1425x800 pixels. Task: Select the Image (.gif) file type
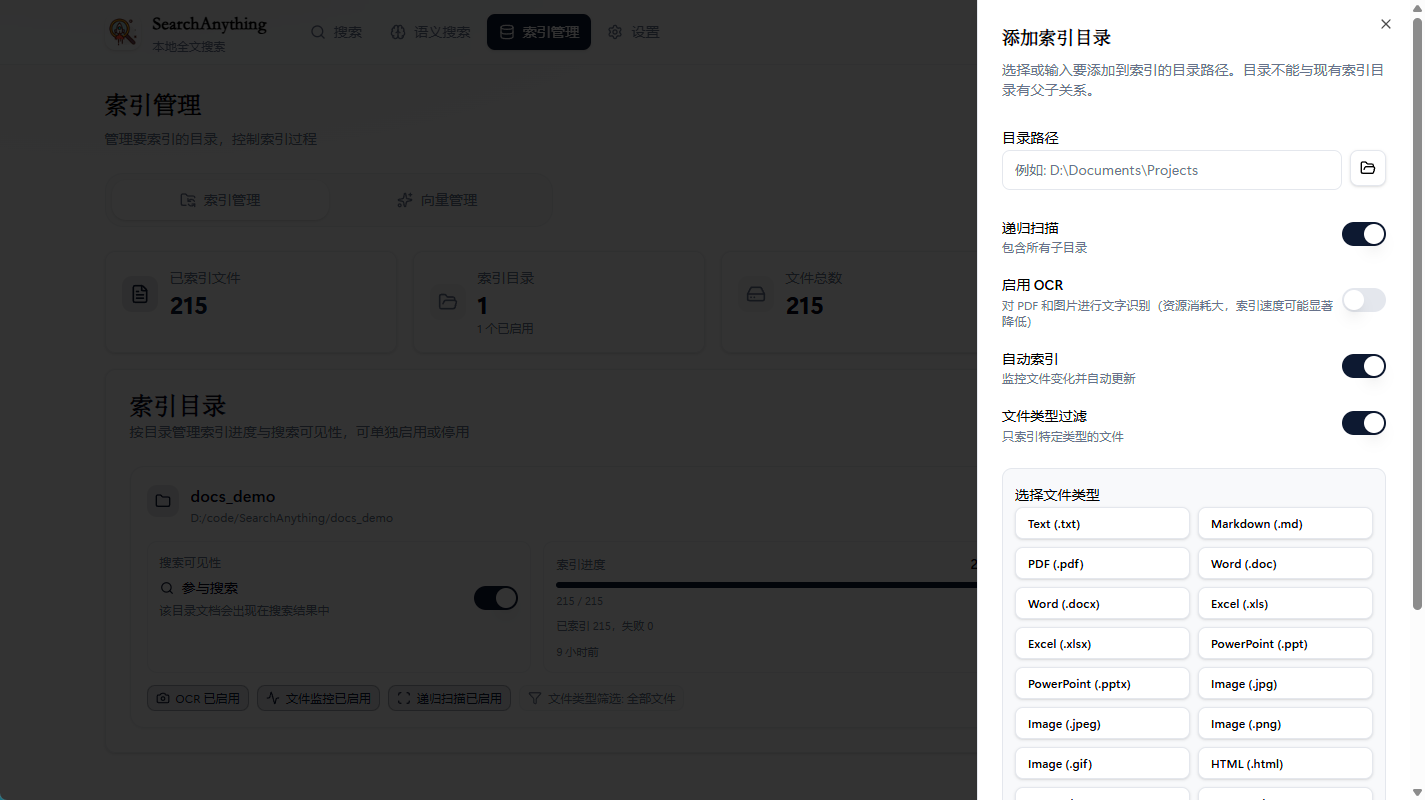click(x=1102, y=764)
